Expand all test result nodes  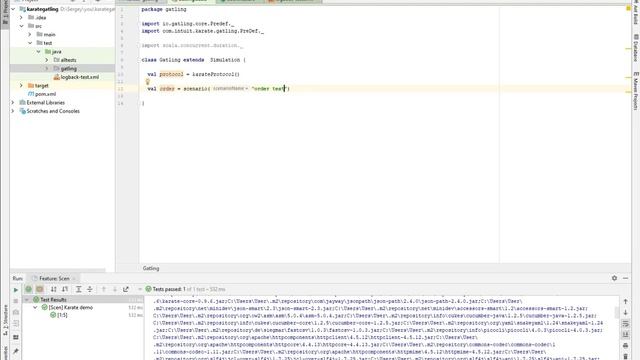tap(79, 289)
